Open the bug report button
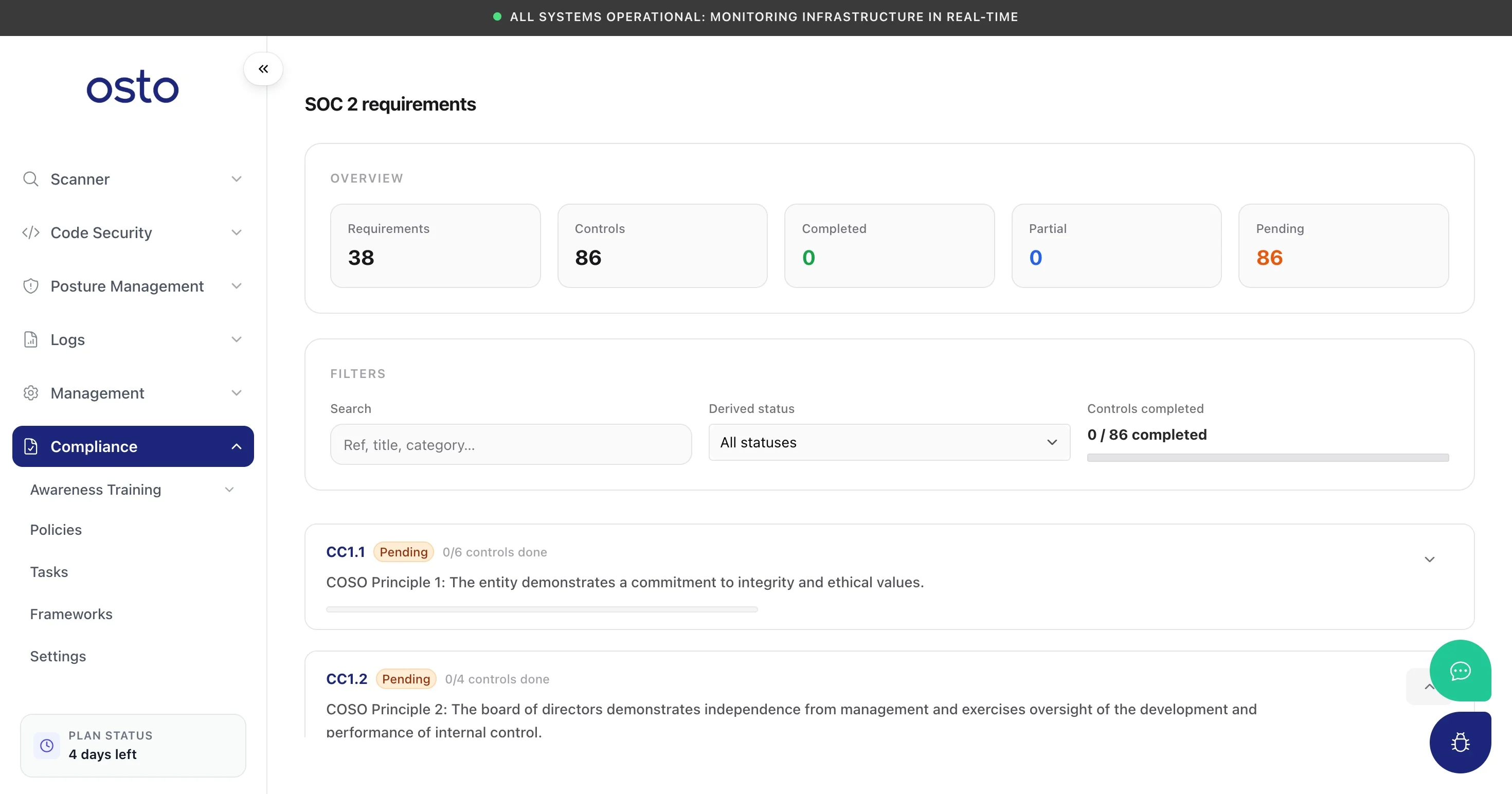This screenshot has height=794, width=1512. (x=1460, y=743)
